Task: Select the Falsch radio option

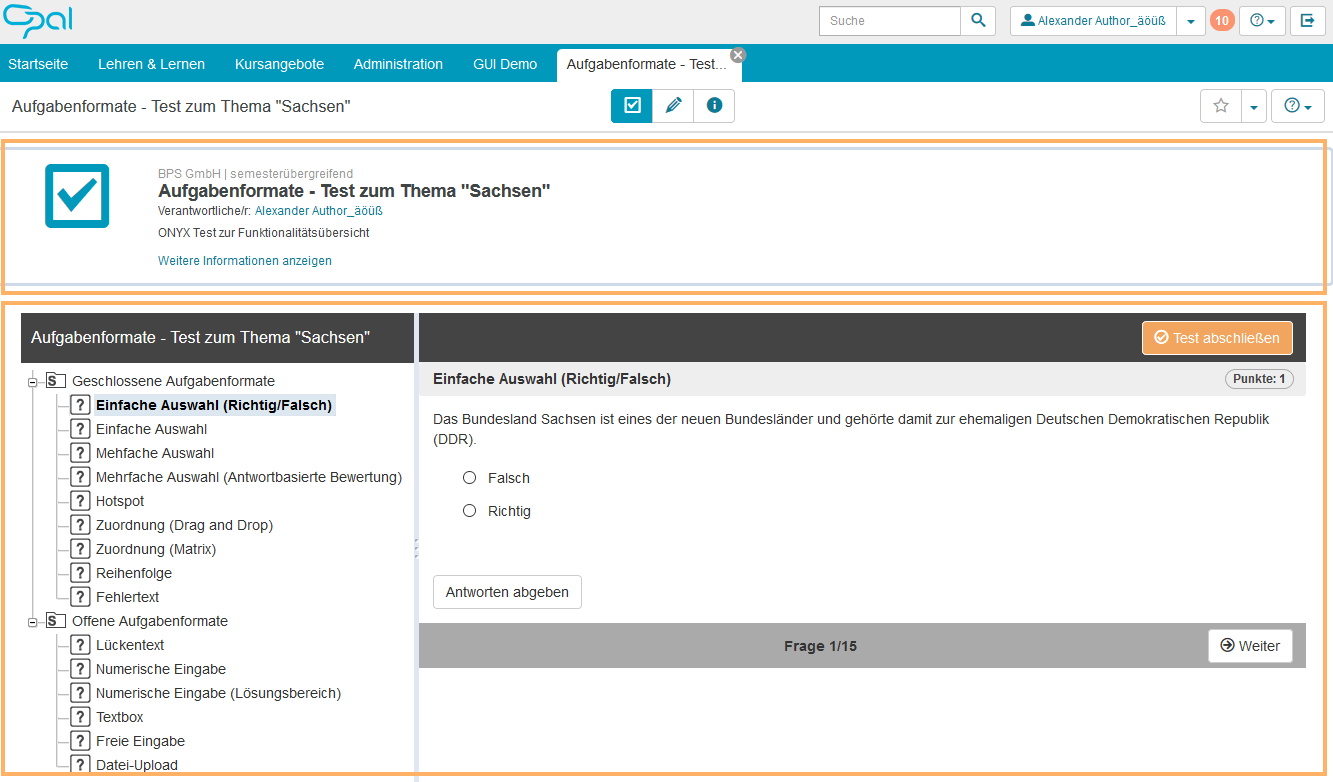Action: pos(470,478)
